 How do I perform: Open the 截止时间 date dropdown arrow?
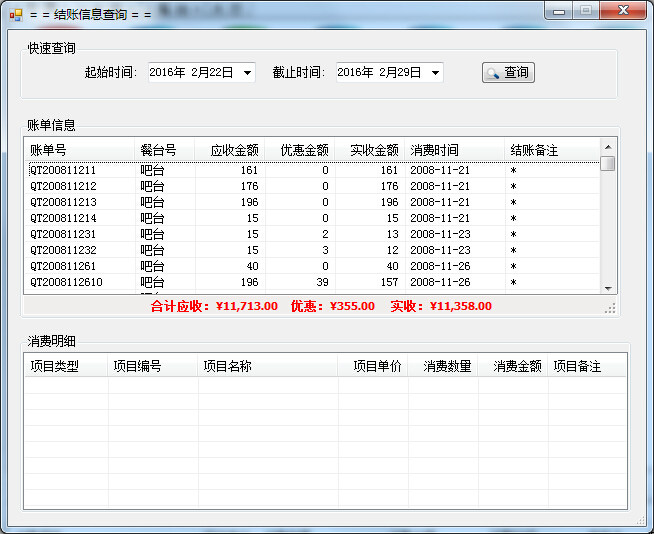click(x=435, y=73)
